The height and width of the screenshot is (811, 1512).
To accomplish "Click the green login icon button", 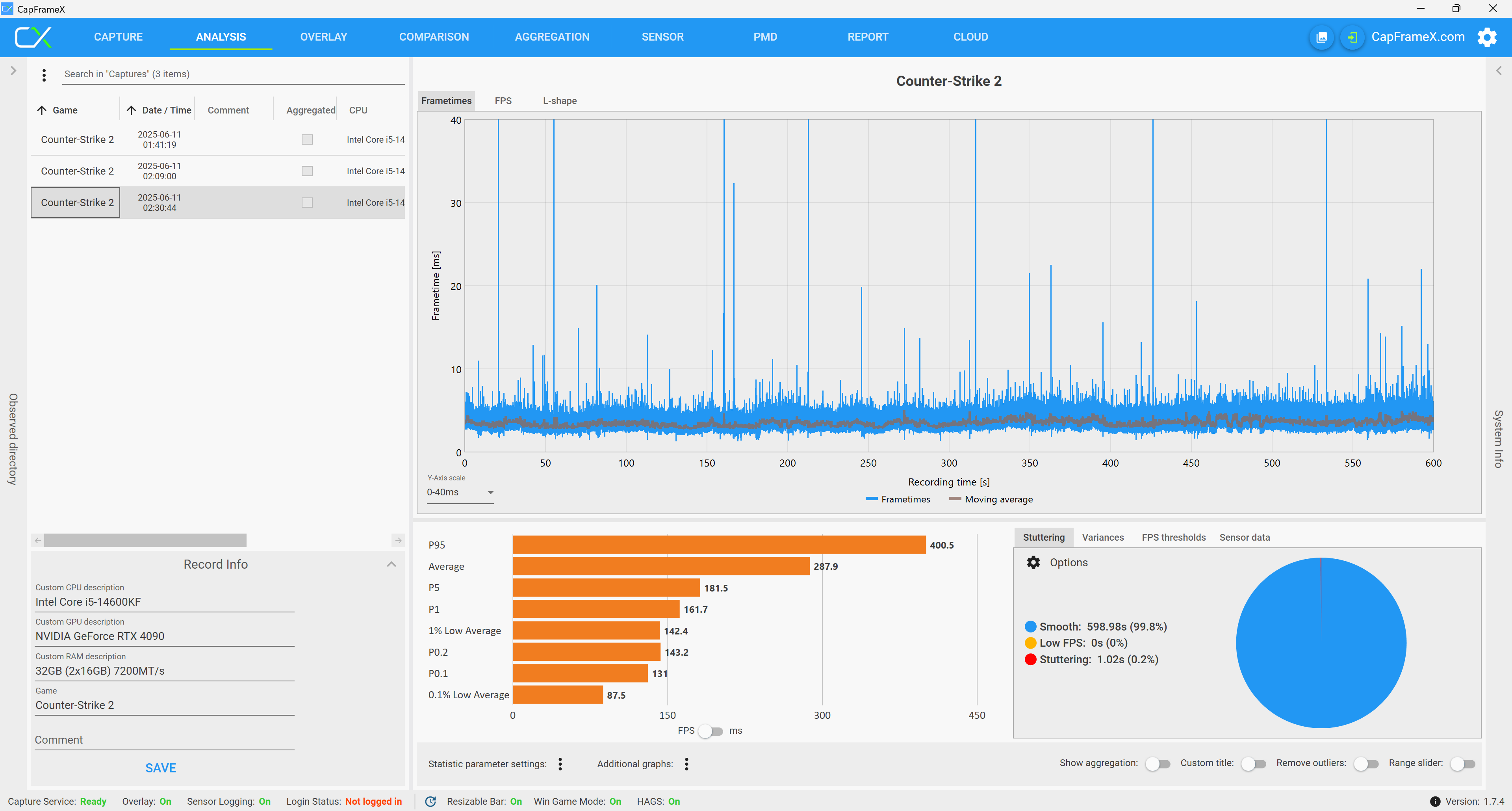I will (x=1352, y=37).
